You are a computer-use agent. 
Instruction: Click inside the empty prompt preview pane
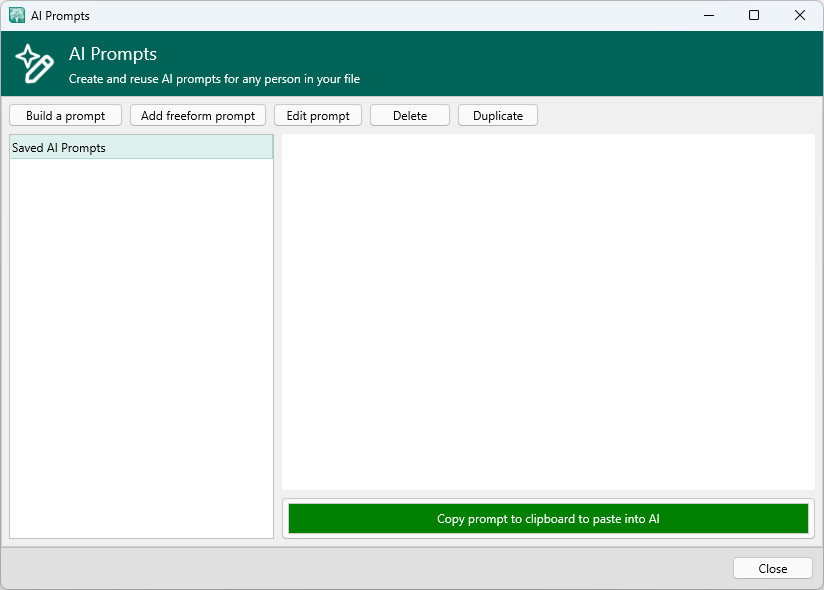(548, 312)
